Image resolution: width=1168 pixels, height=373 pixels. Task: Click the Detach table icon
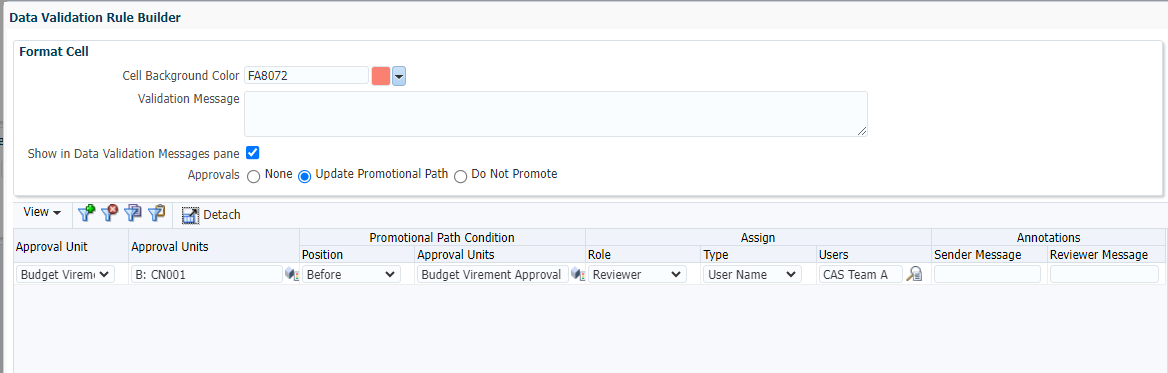click(x=190, y=215)
